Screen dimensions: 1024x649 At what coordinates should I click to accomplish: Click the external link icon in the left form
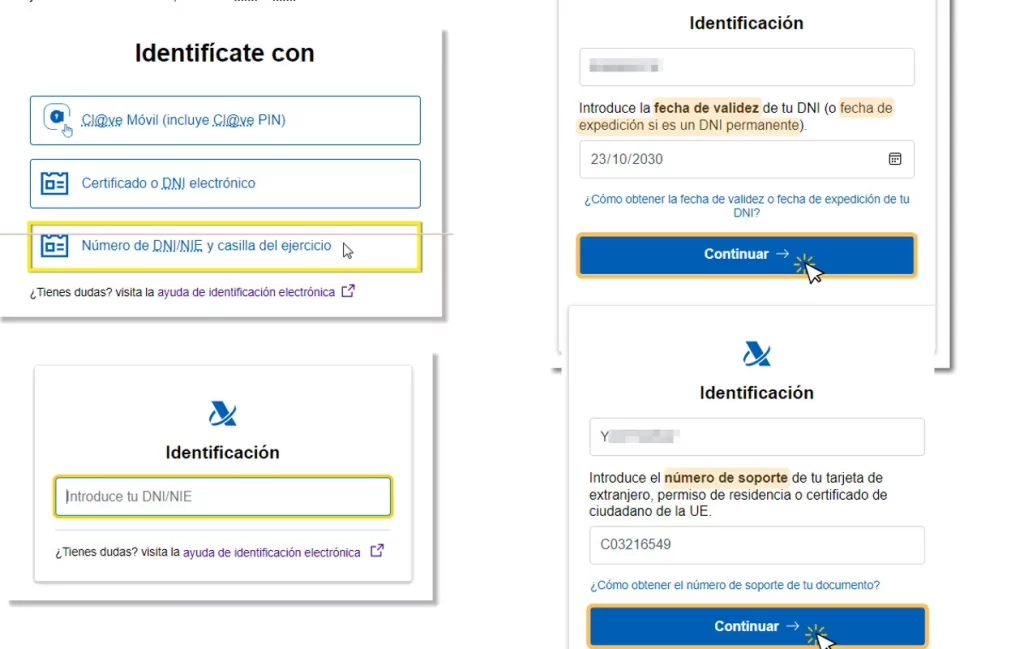pos(376,551)
